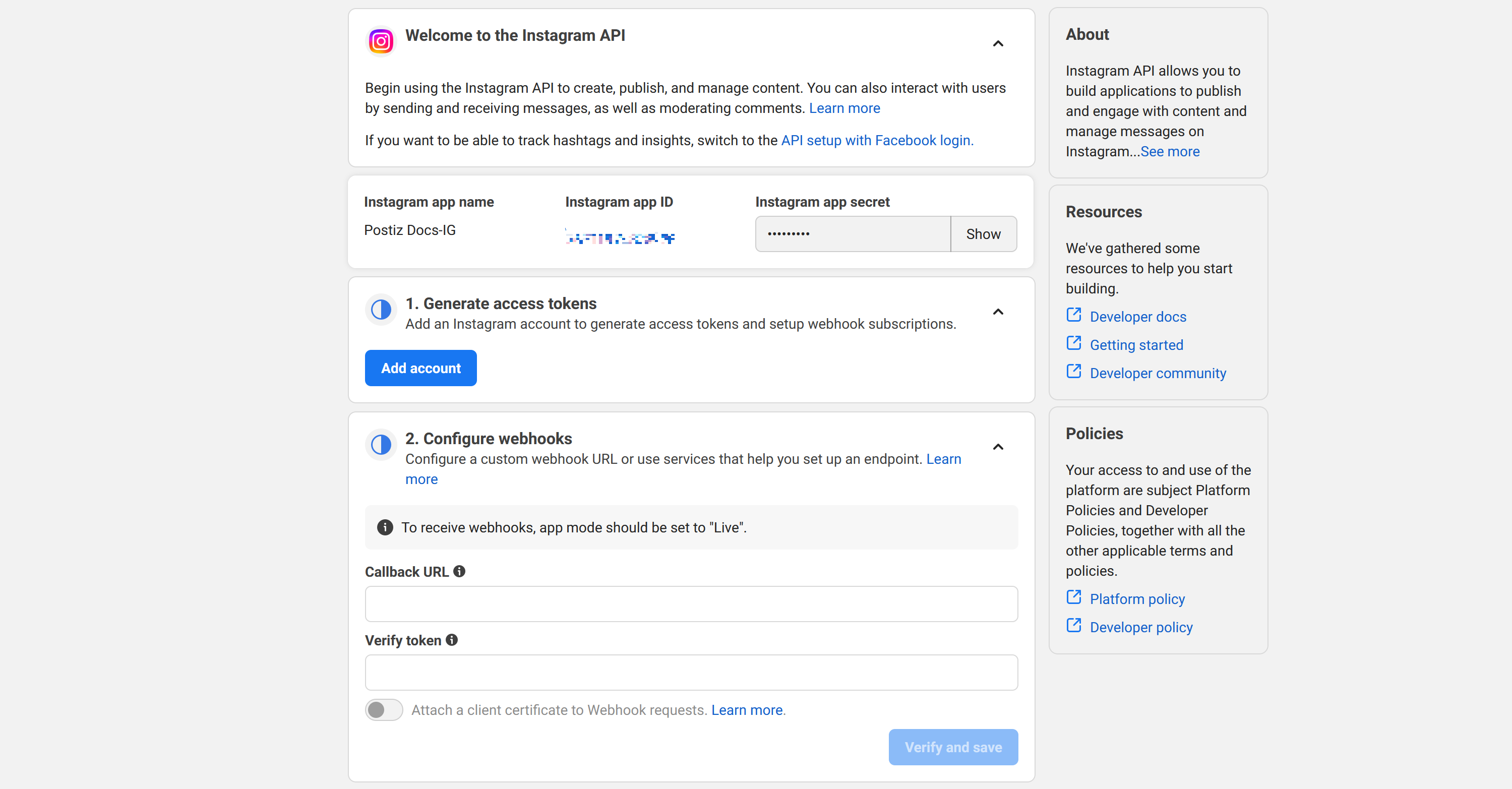Collapse the Generate access tokens section
Image resolution: width=1512 pixels, height=789 pixels.
[998, 312]
